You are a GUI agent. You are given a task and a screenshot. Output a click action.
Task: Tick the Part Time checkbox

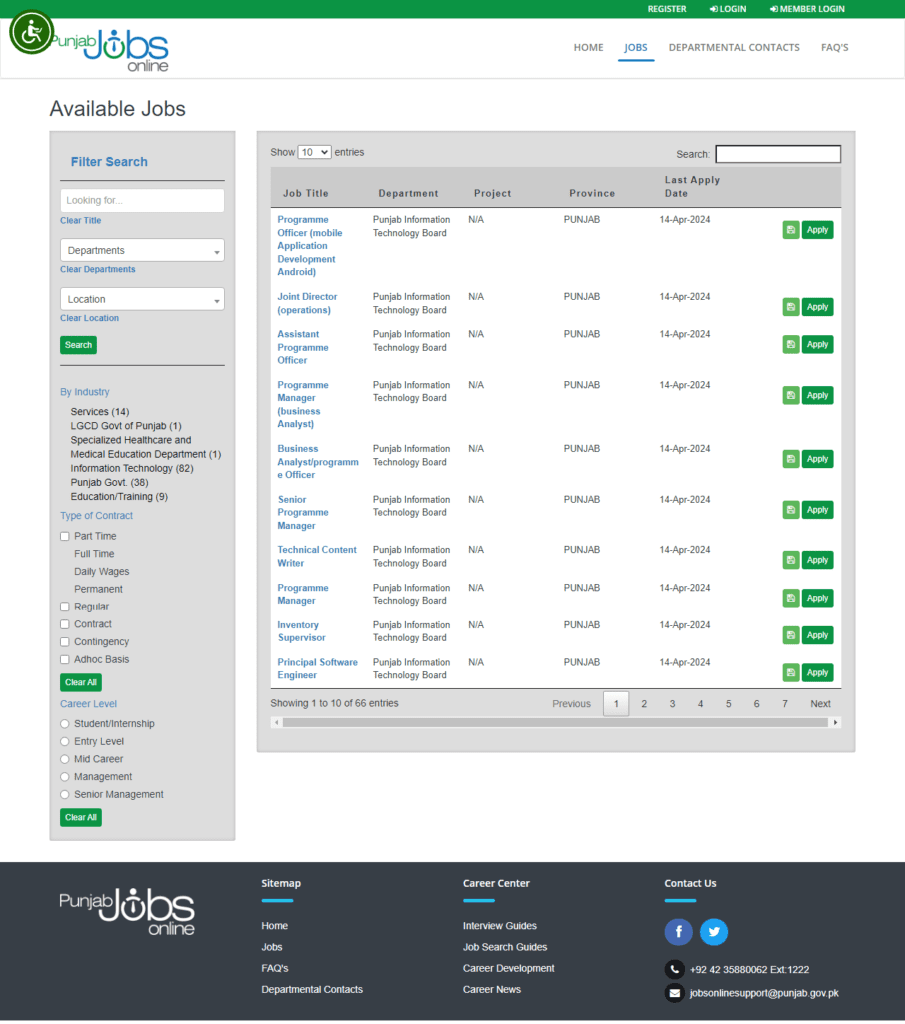pyautogui.click(x=65, y=536)
